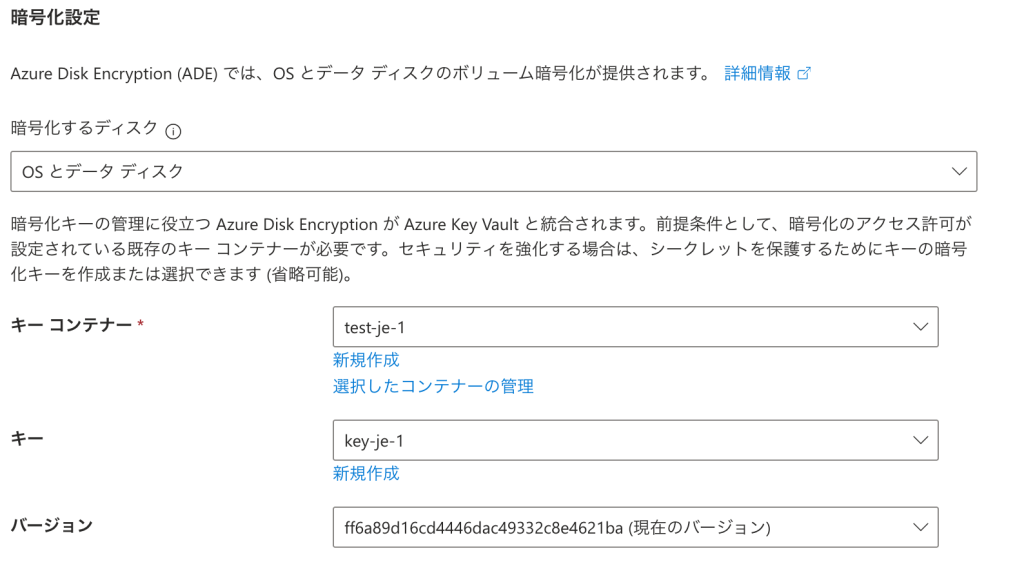The image size is (1024, 571).
Task: Click the 暗号化設定 heading
Action: click(x=55, y=17)
